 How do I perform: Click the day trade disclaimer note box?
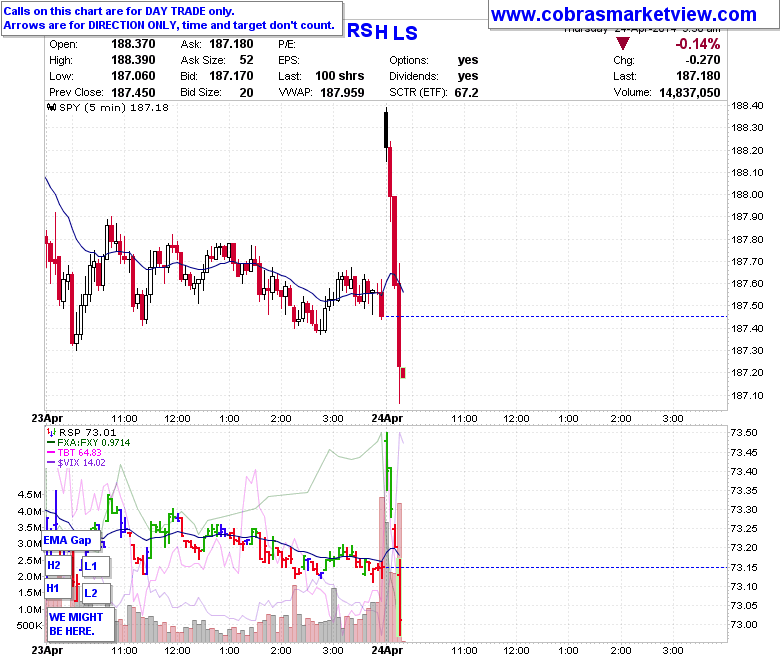click(172, 18)
